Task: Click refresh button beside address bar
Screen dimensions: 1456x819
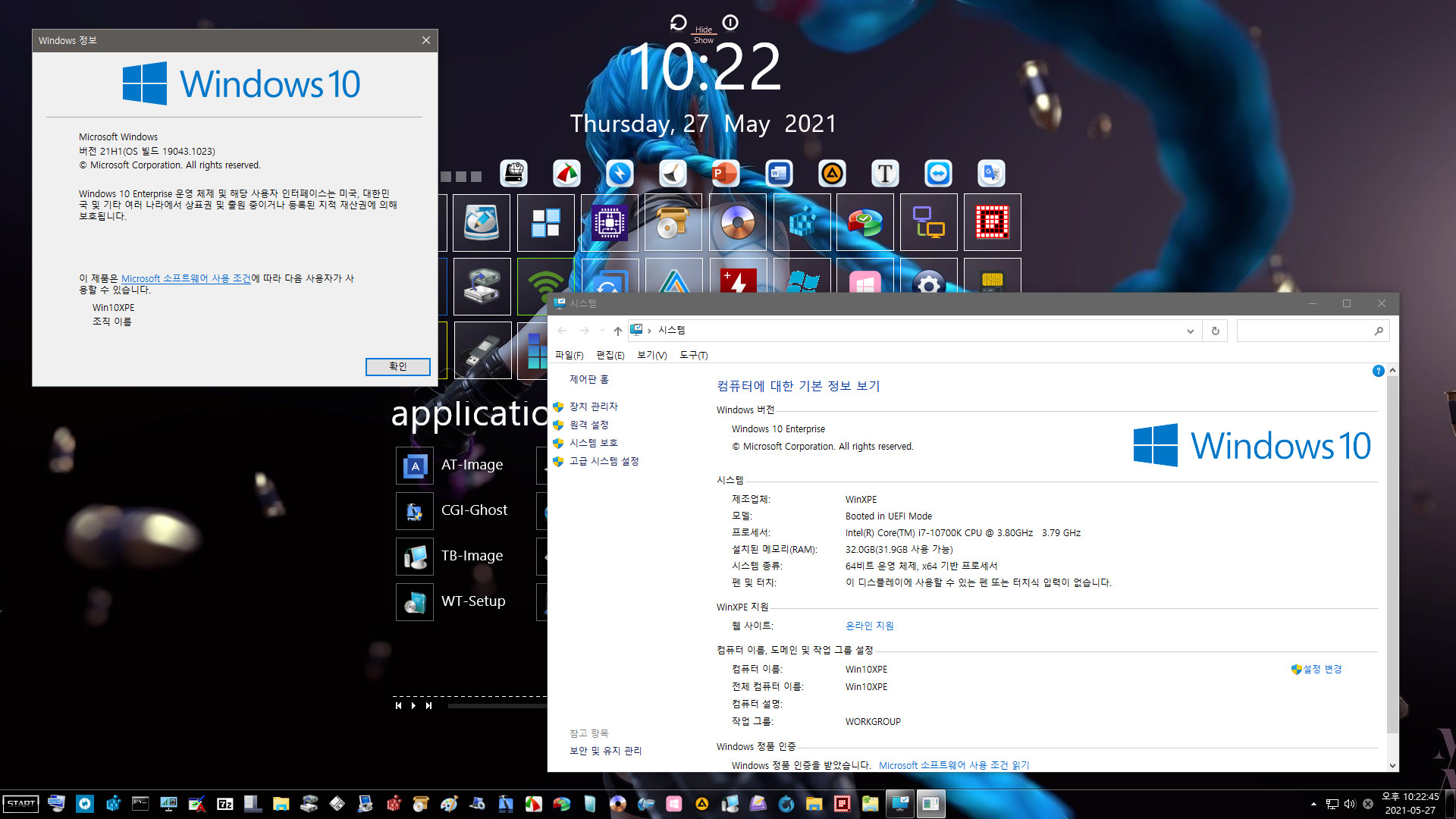Action: (x=1216, y=331)
